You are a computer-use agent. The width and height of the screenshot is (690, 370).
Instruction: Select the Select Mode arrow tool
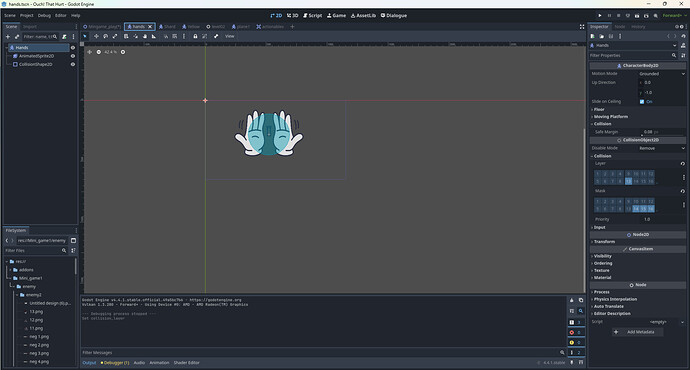[85, 37]
